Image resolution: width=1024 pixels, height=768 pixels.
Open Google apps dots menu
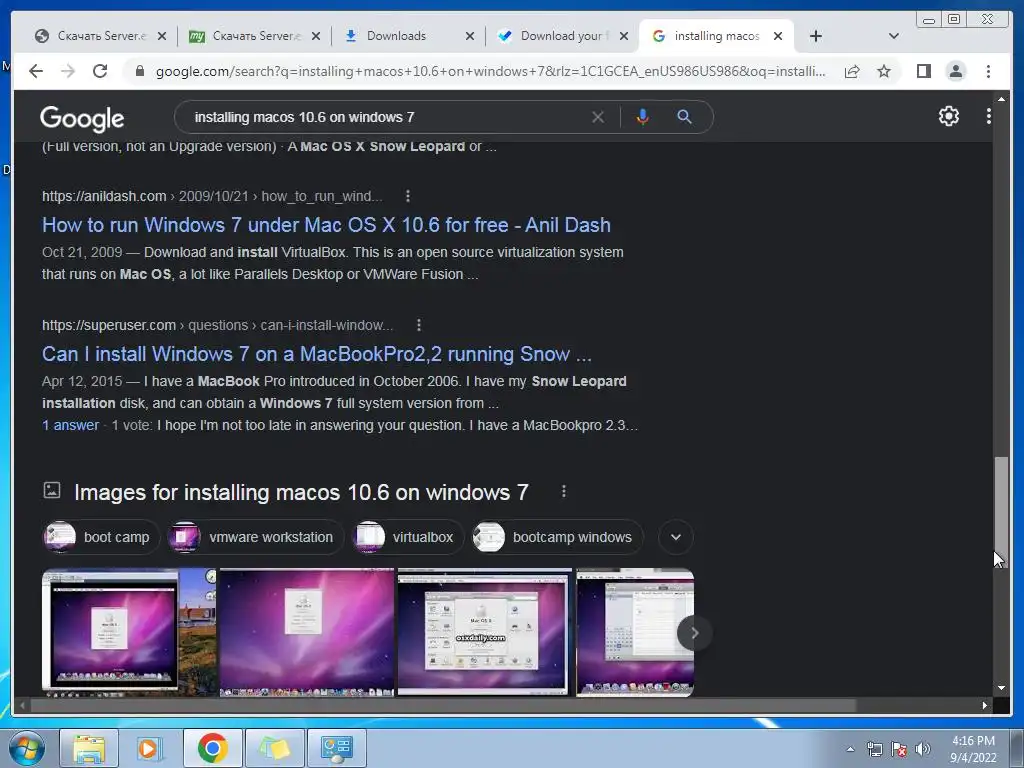point(988,116)
